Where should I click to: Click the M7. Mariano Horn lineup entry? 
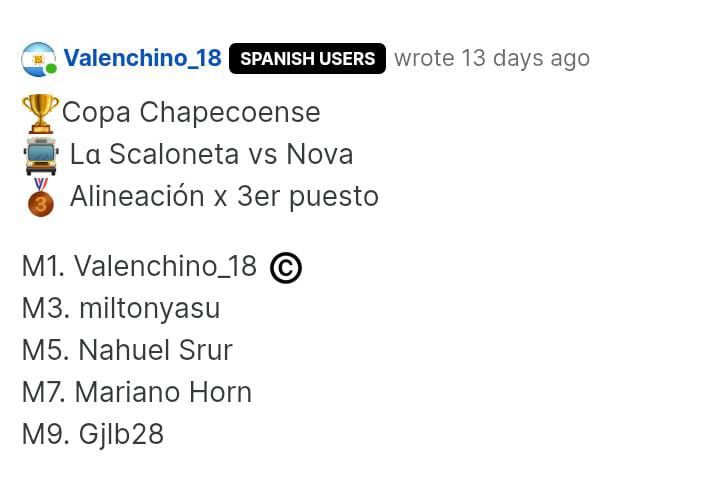point(137,392)
